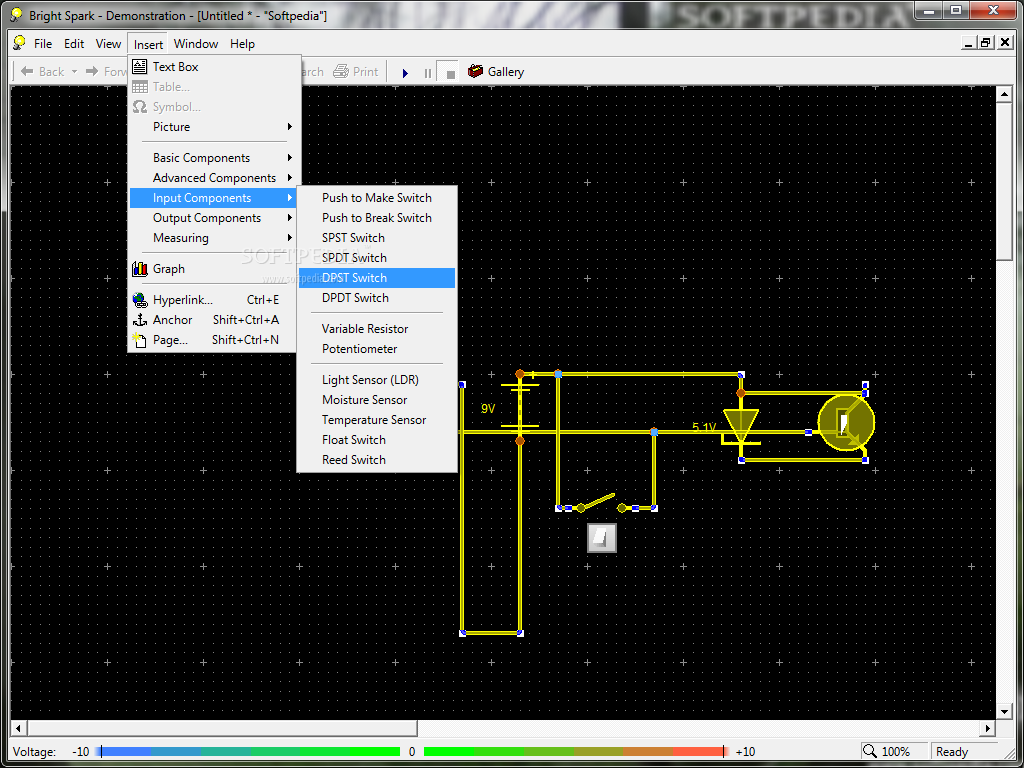This screenshot has width=1024, height=768.
Task: Insert a Moisture Sensor
Action: (x=377, y=400)
